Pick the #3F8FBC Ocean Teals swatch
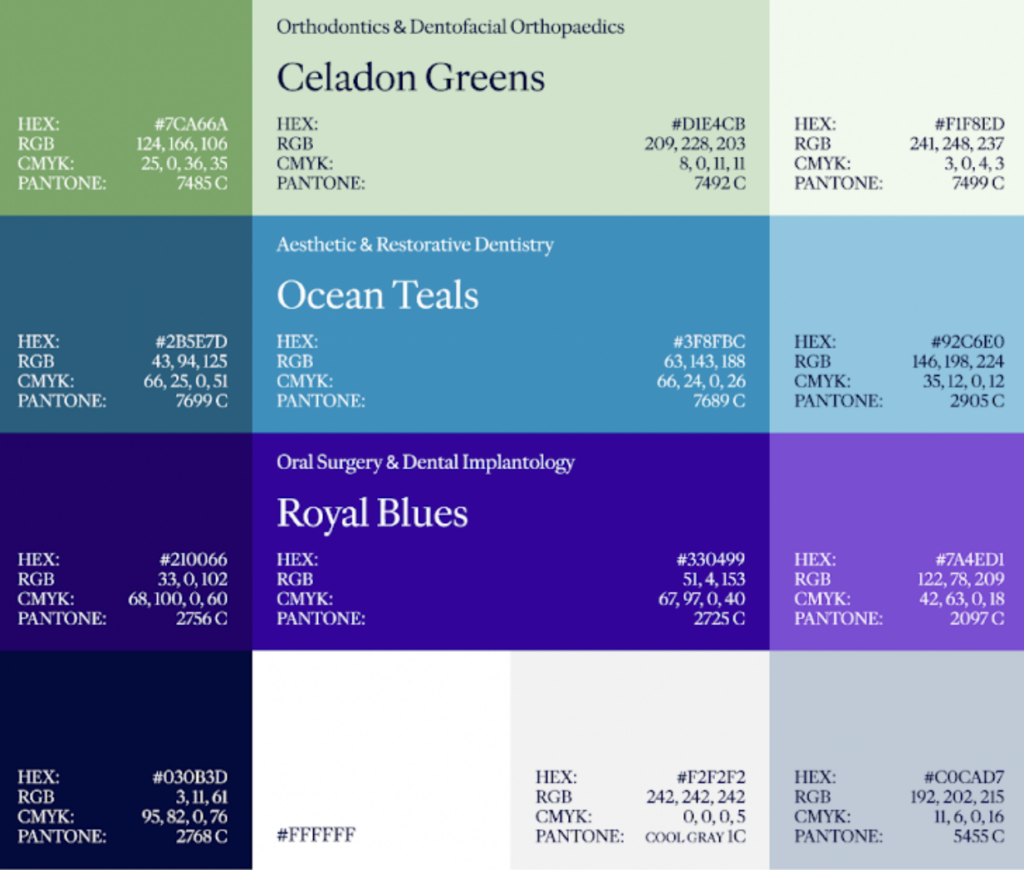Image resolution: width=1024 pixels, height=870 pixels. 511,324
